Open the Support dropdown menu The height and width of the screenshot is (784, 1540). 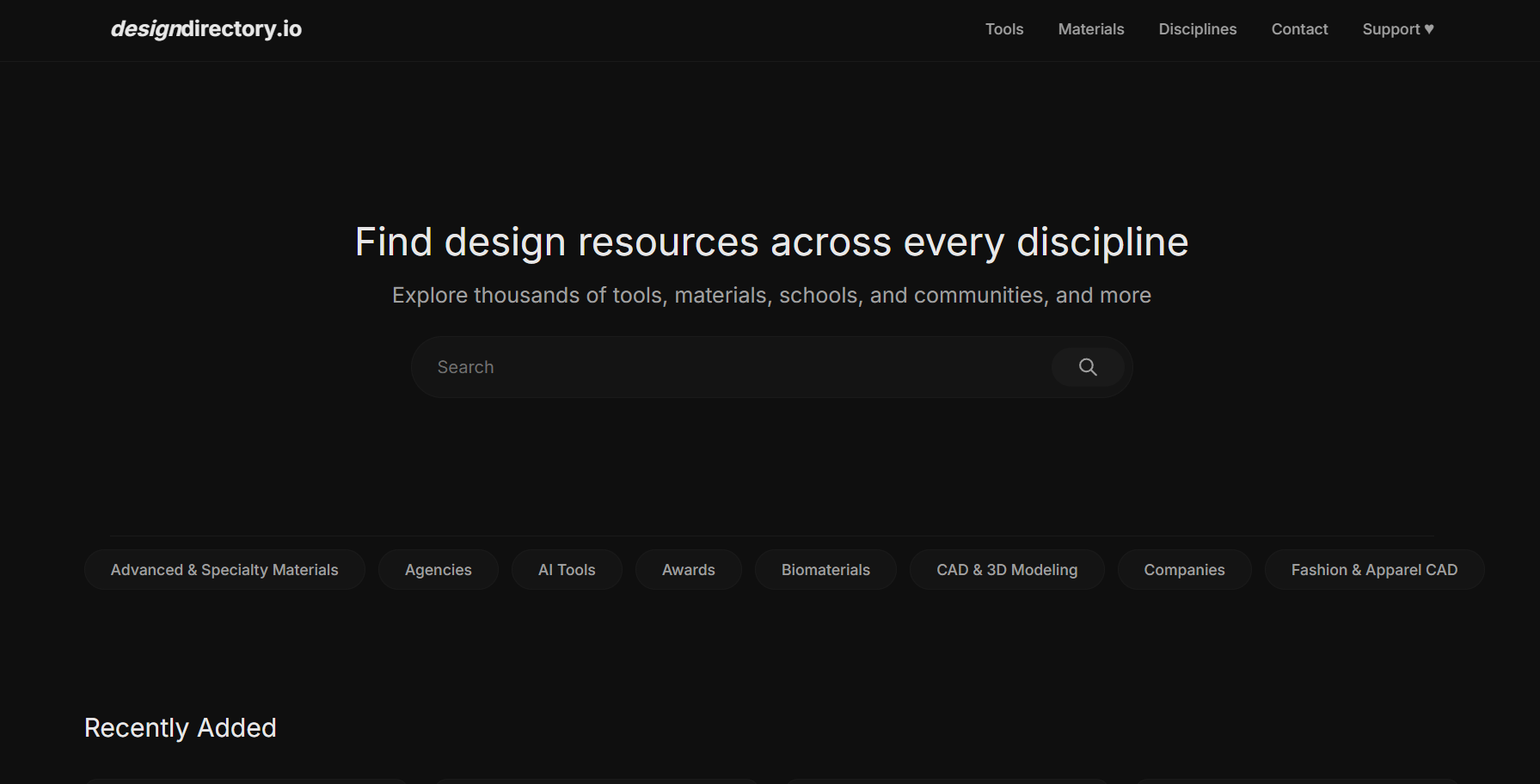[x=1396, y=28]
